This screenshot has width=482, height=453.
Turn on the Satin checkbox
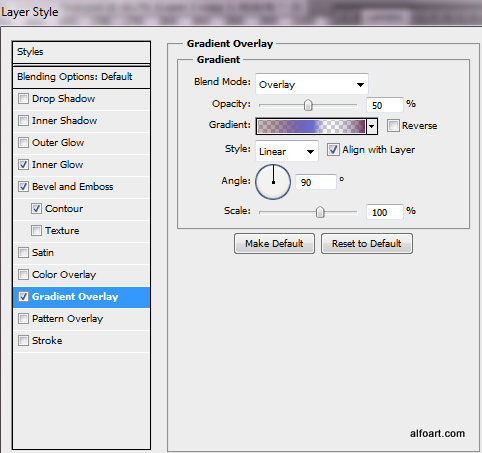[23, 253]
